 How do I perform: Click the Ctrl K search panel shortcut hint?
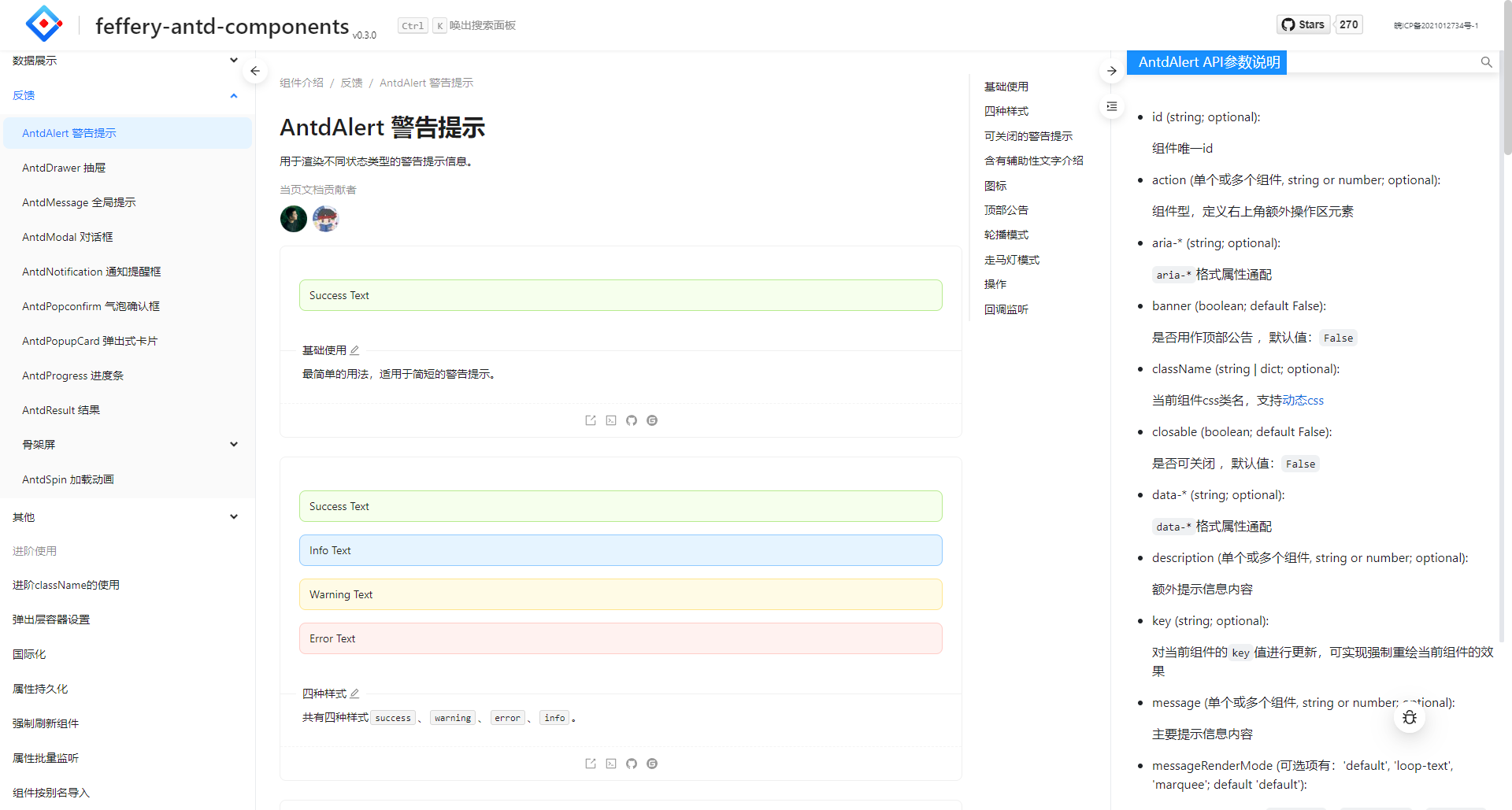[x=457, y=26]
